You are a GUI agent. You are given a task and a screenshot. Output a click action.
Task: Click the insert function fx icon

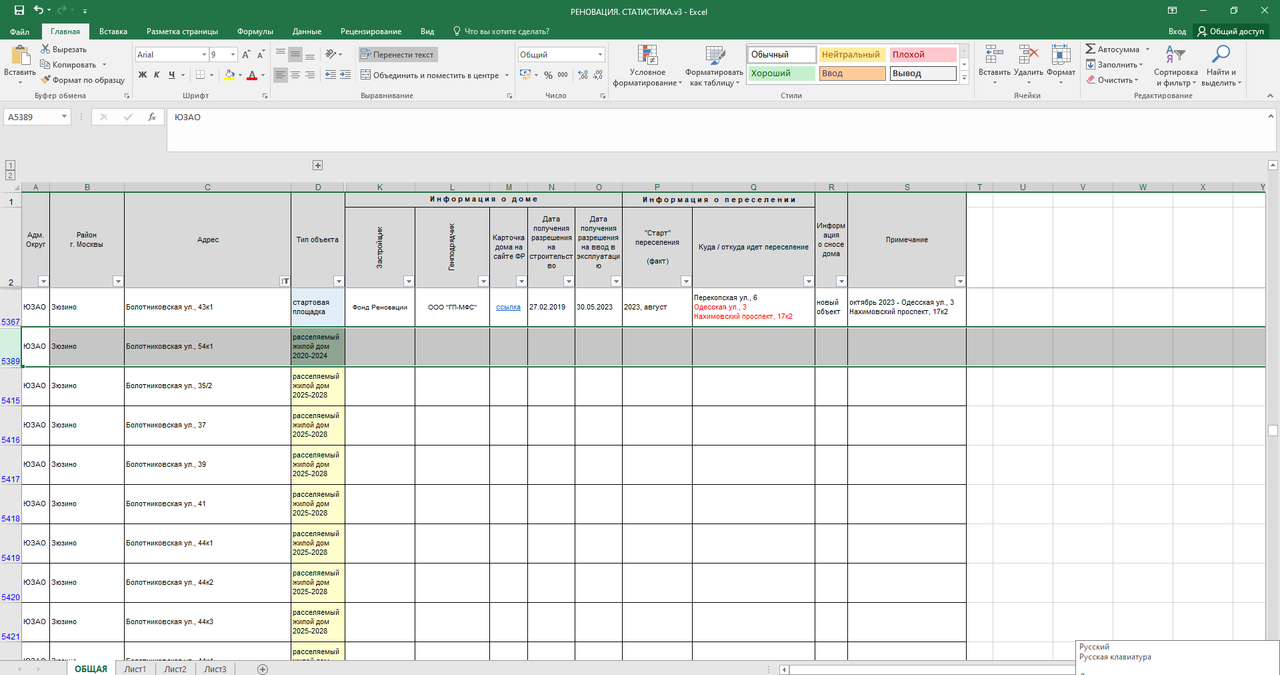click(x=151, y=117)
